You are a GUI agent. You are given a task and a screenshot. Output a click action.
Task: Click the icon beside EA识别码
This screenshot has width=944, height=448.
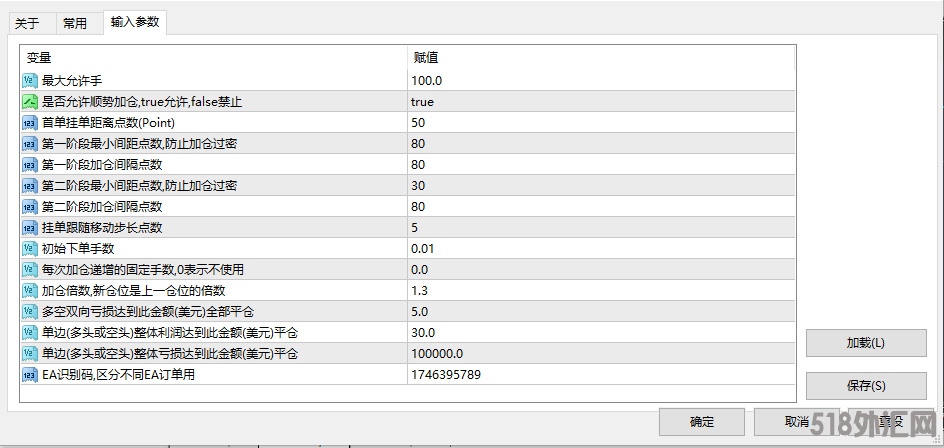30,375
